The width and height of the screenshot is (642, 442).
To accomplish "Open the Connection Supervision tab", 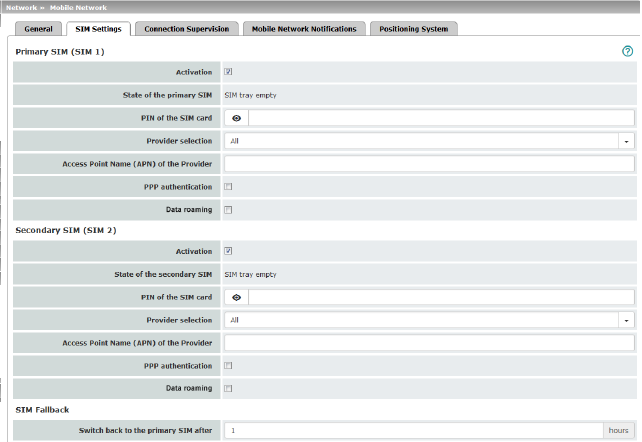I will pos(187,29).
